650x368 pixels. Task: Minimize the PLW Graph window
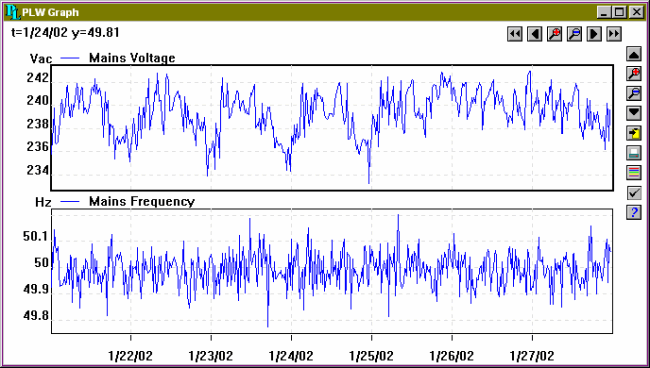(604, 12)
